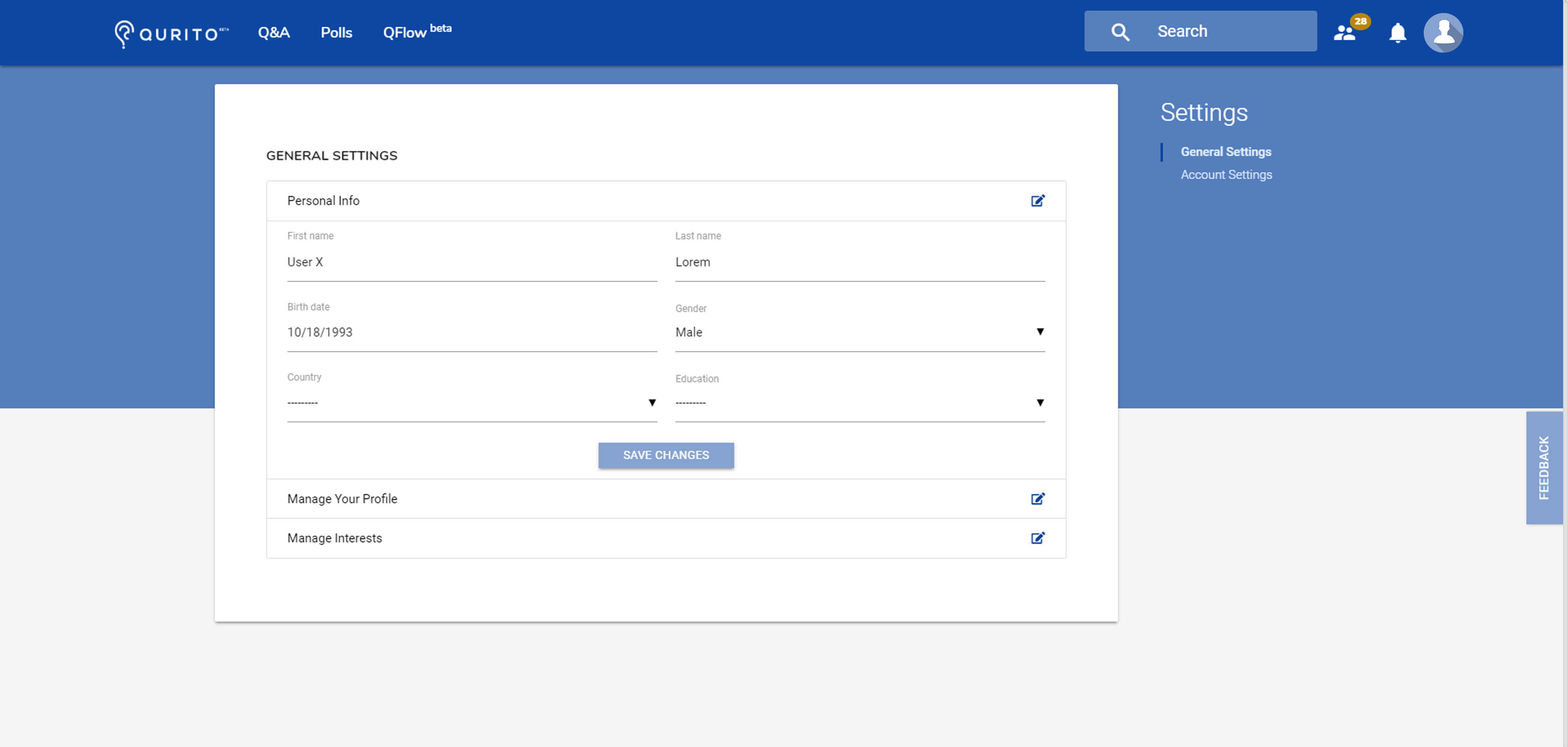Click the First name input field

coord(472,262)
